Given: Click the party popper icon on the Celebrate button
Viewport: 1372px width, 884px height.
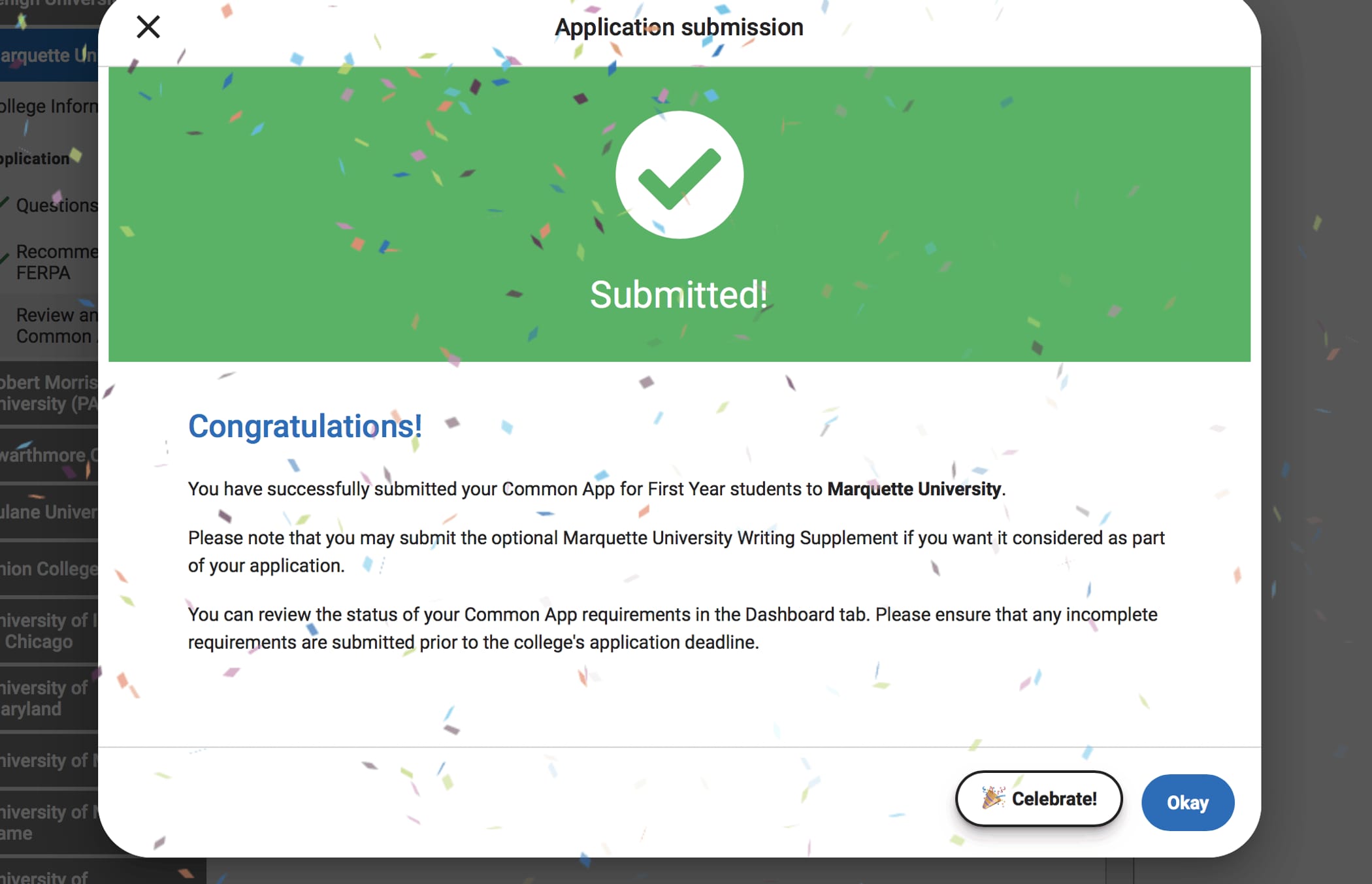Looking at the screenshot, I should pyautogui.click(x=991, y=798).
